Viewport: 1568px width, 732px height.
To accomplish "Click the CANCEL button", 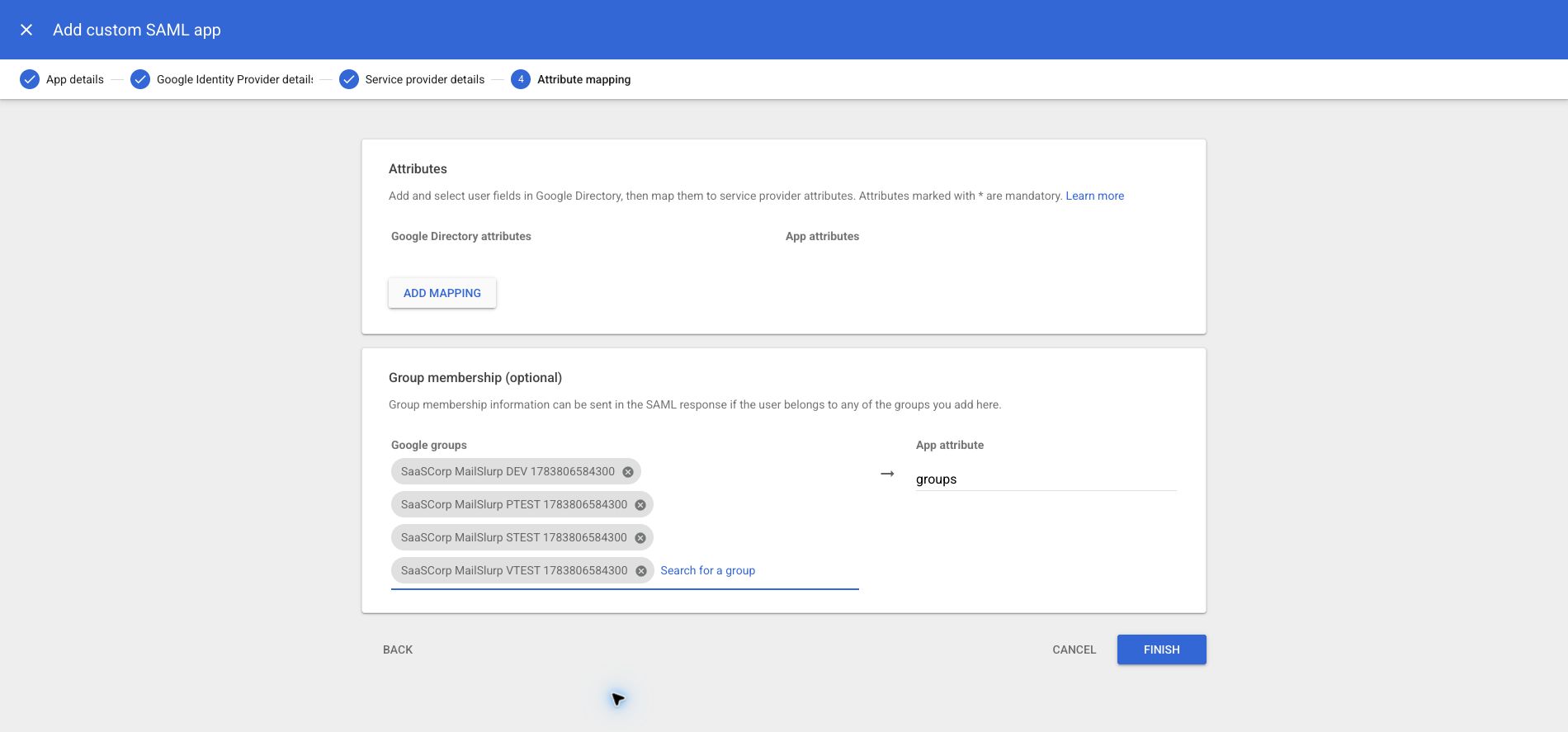I will [1074, 649].
